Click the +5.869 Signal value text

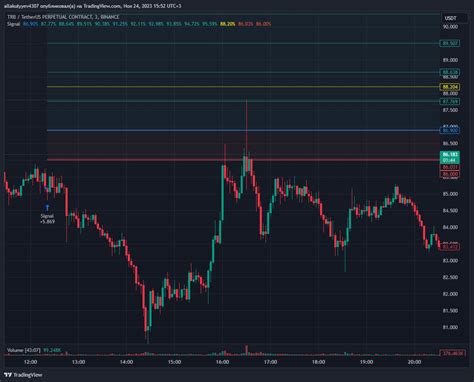(47, 222)
